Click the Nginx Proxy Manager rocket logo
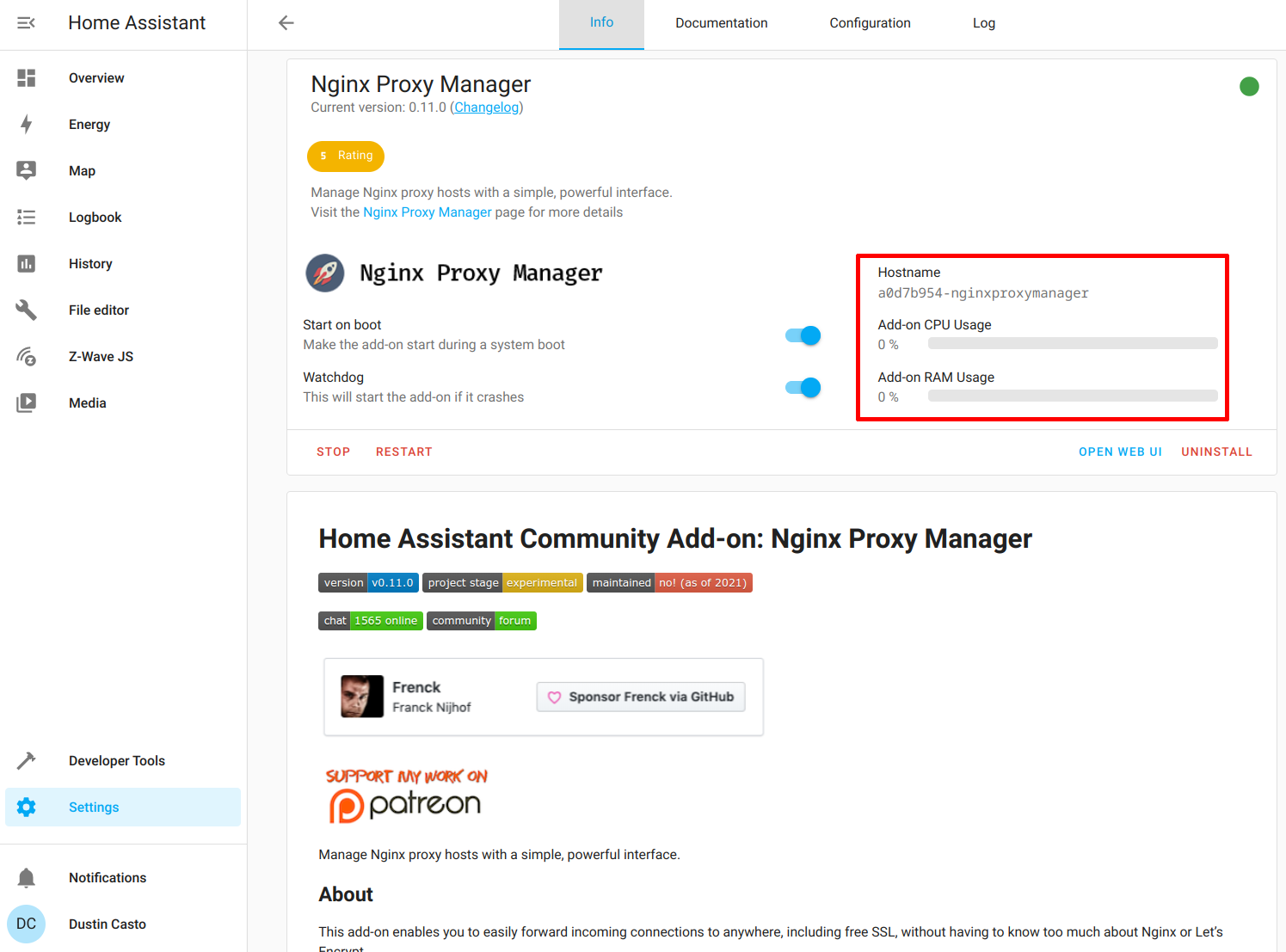The height and width of the screenshot is (952, 1286). point(325,273)
